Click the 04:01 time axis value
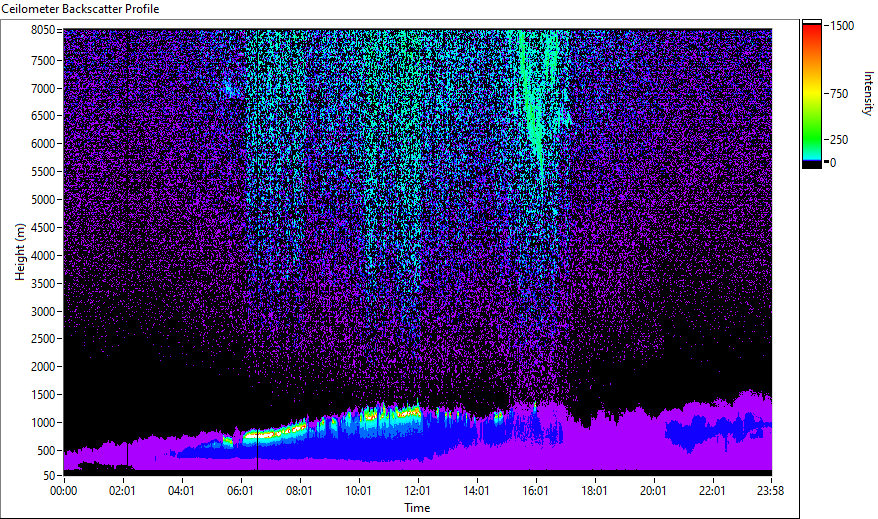The height and width of the screenshot is (519, 878). click(181, 491)
